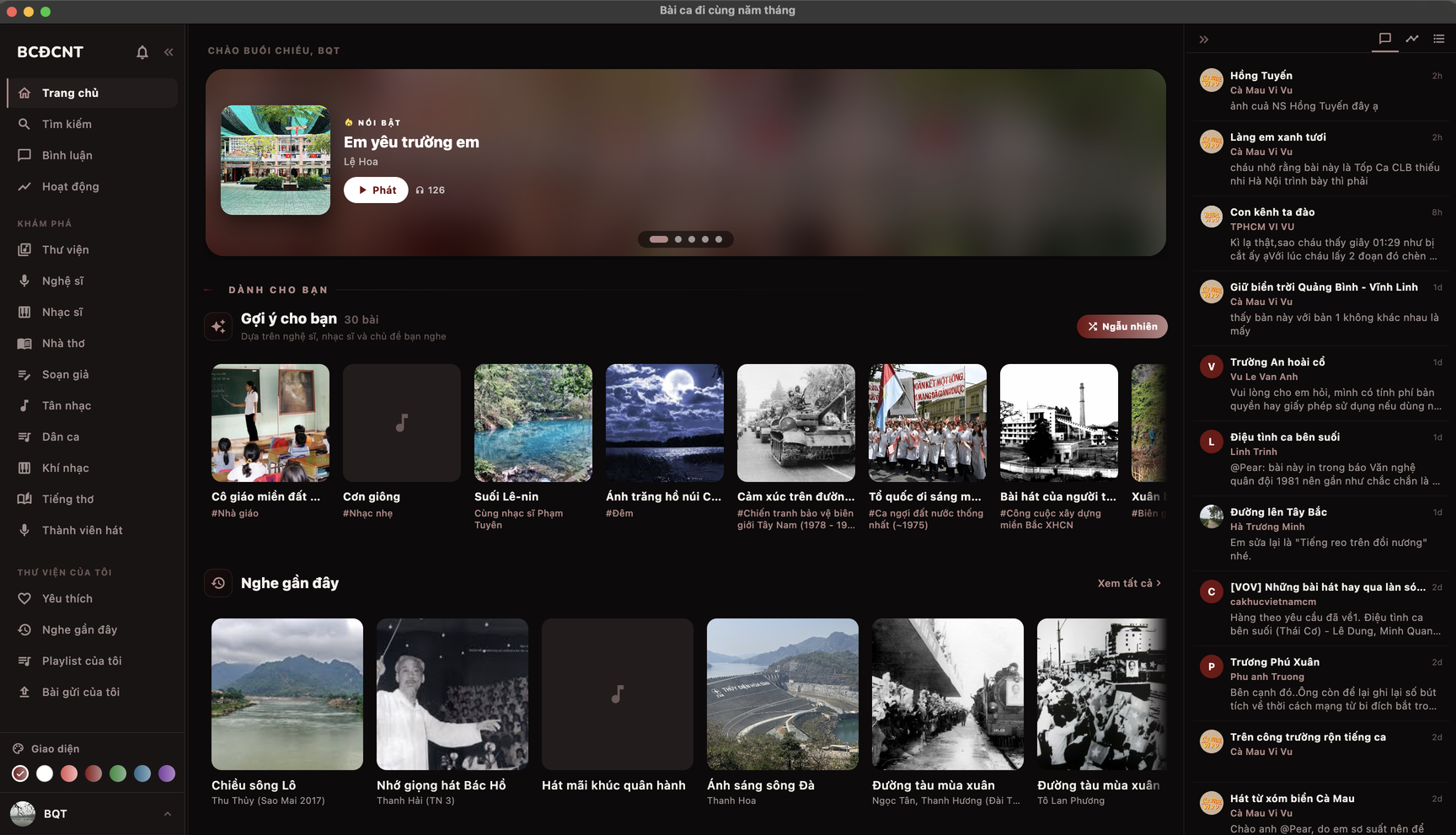Open the Hồng Tuyến comment thread
The width and height of the screenshot is (1456, 835).
[1321, 91]
